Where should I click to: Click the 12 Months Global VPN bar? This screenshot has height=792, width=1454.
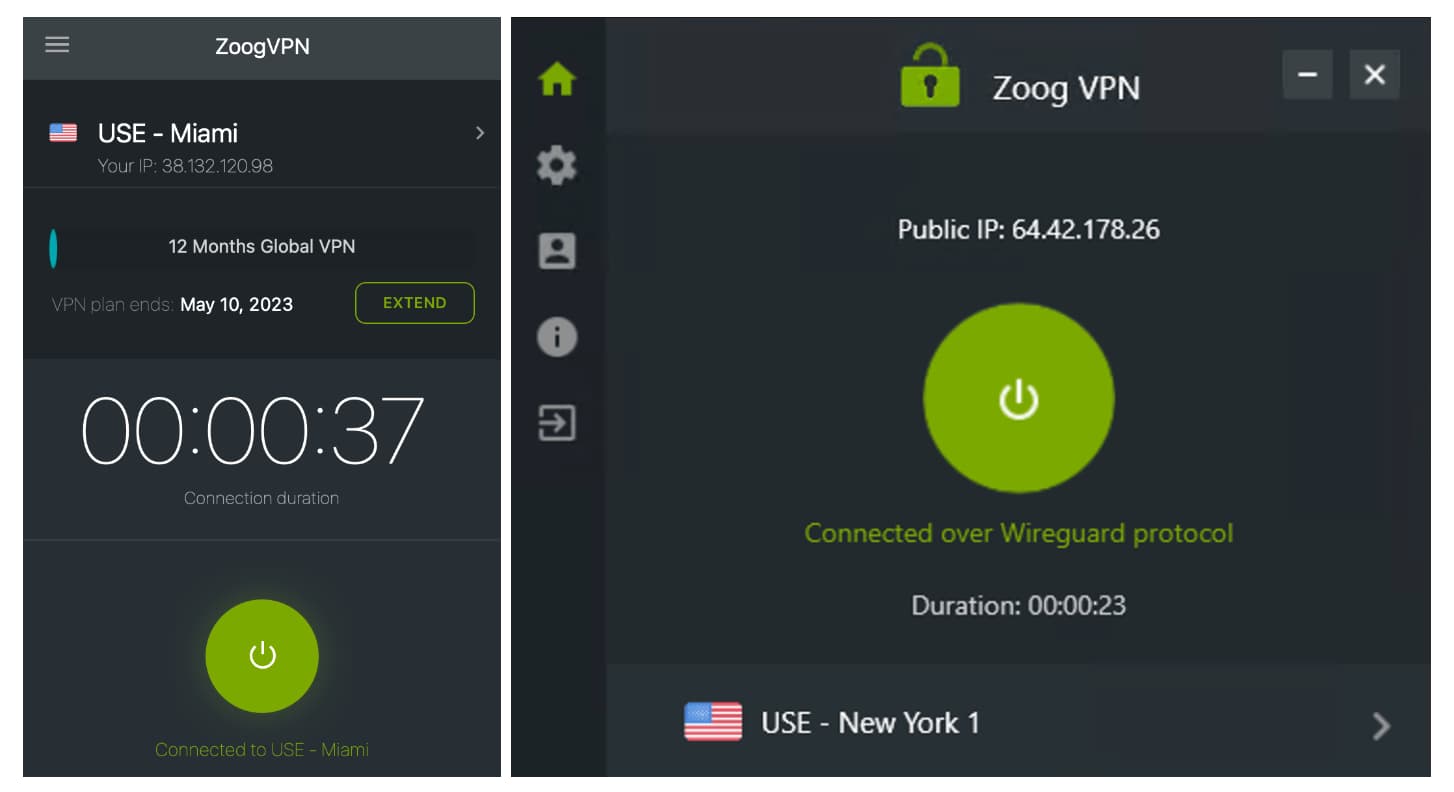(x=262, y=247)
